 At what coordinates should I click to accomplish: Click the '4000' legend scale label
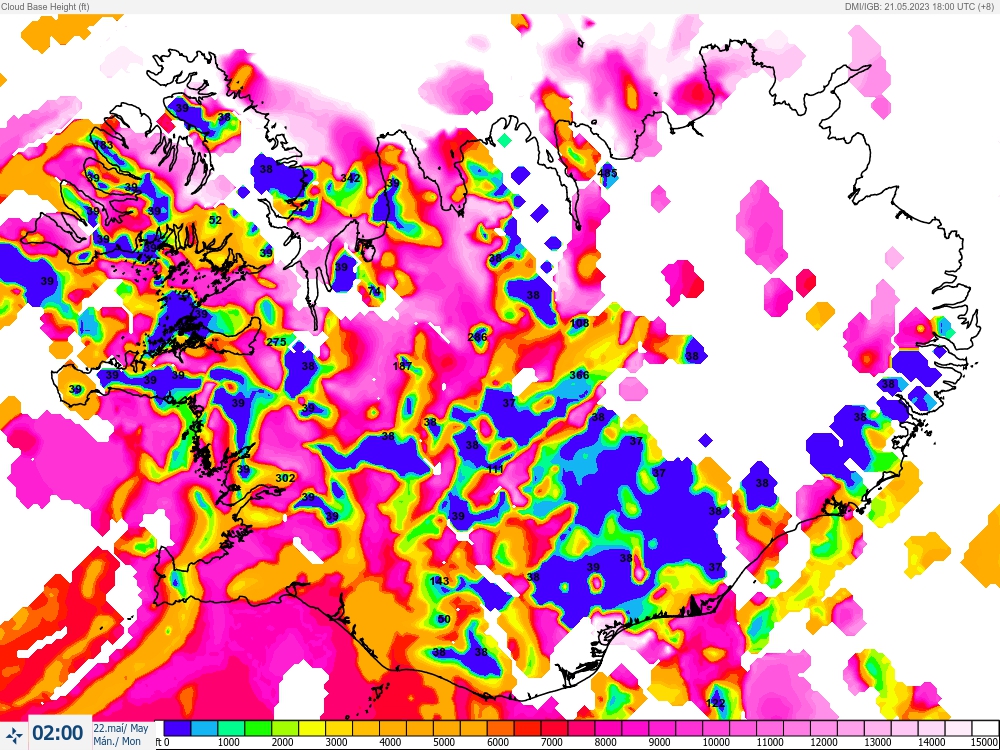pos(390,742)
